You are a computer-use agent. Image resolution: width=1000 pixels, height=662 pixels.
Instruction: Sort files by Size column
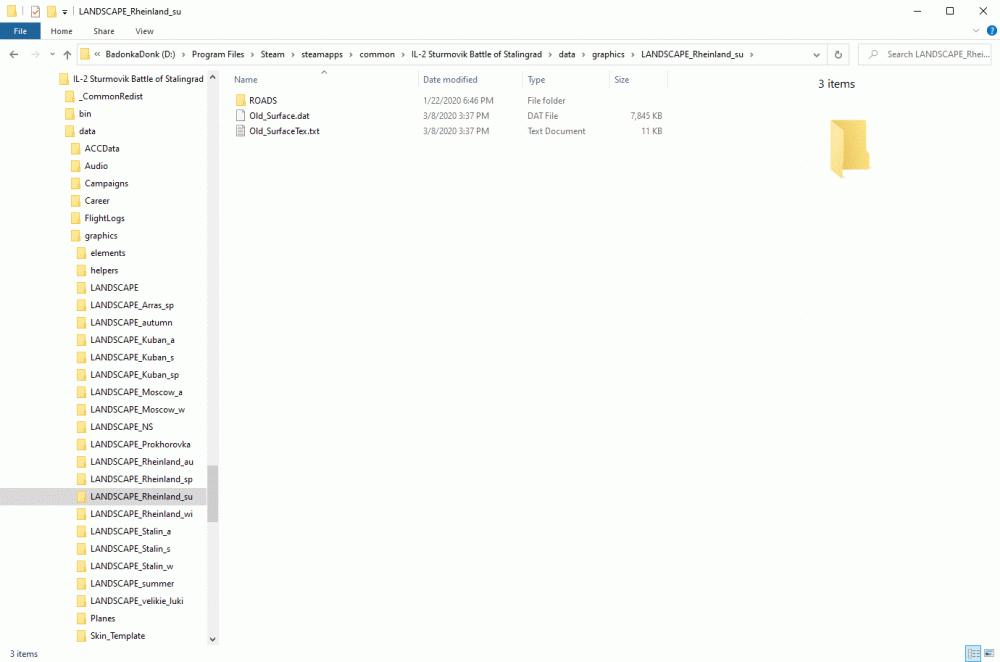tap(622, 80)
